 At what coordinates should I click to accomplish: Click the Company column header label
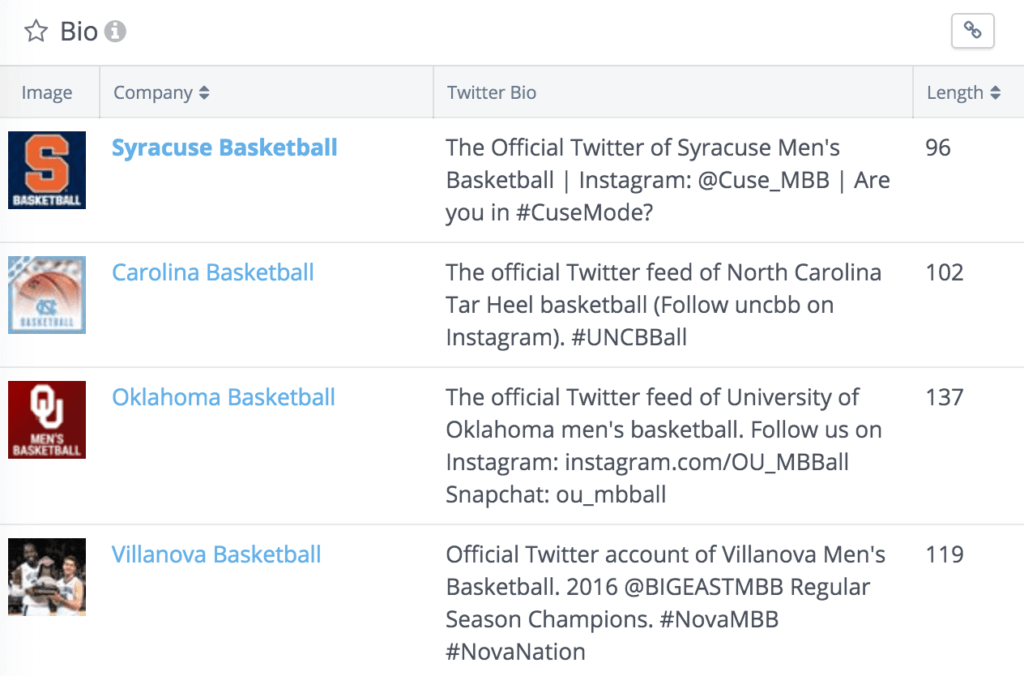point(153,93)
